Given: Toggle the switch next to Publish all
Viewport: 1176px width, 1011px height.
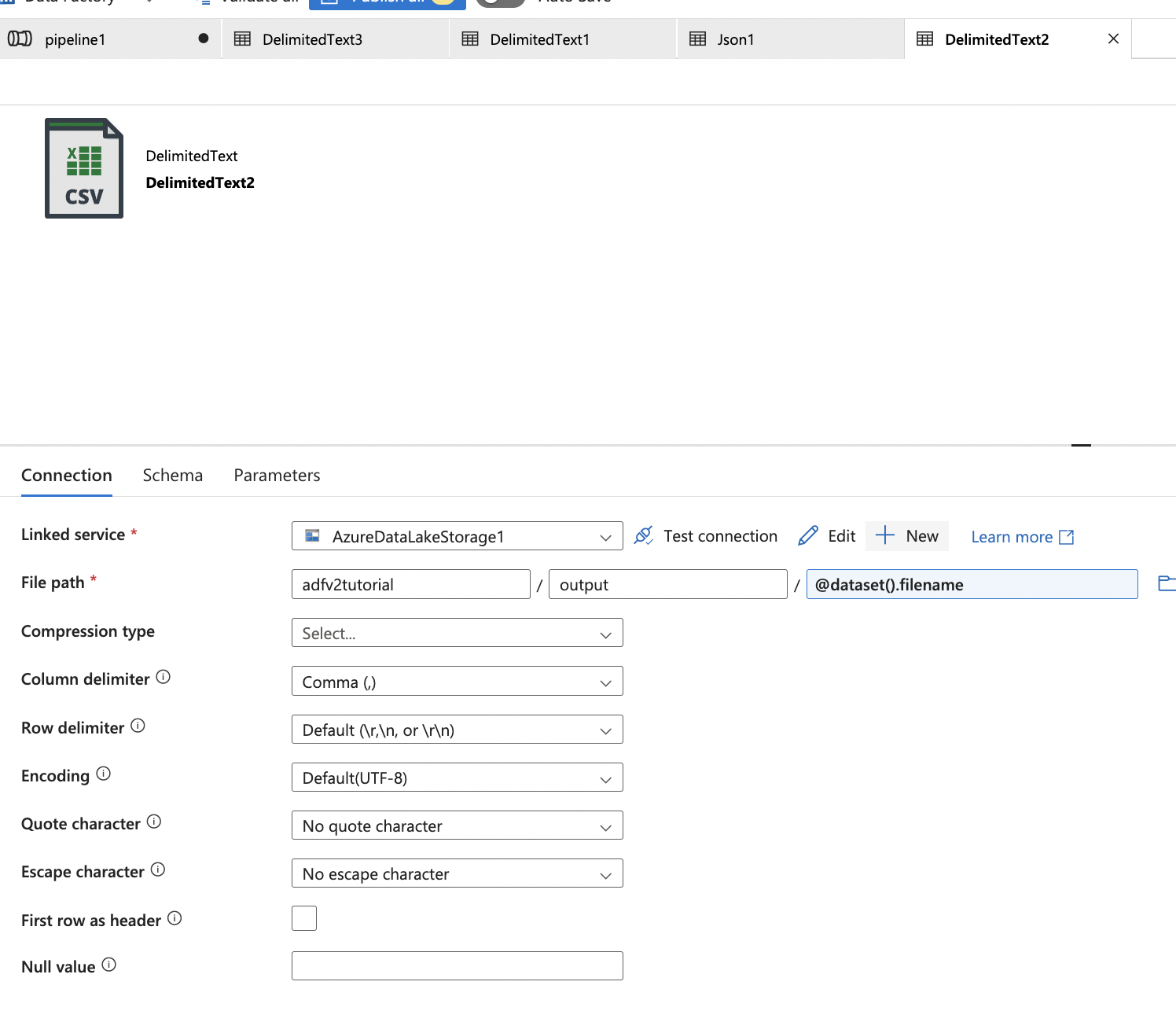Looking at the screenshot, I should coord(500,2).
